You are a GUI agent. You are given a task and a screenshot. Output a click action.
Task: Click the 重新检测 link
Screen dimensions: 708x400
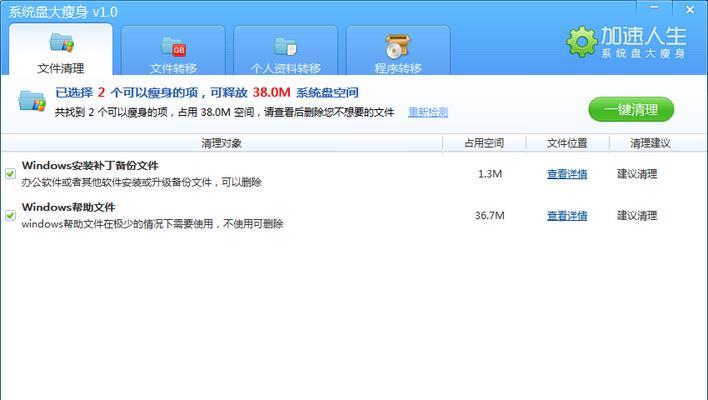pos(428,113)
